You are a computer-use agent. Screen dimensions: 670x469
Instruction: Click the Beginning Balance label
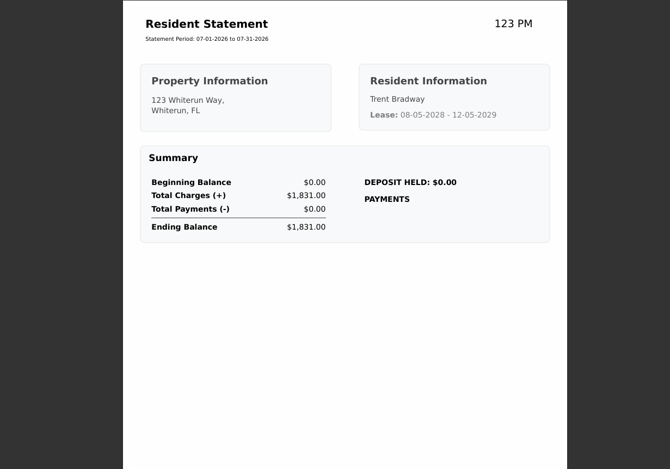[191, 182]
